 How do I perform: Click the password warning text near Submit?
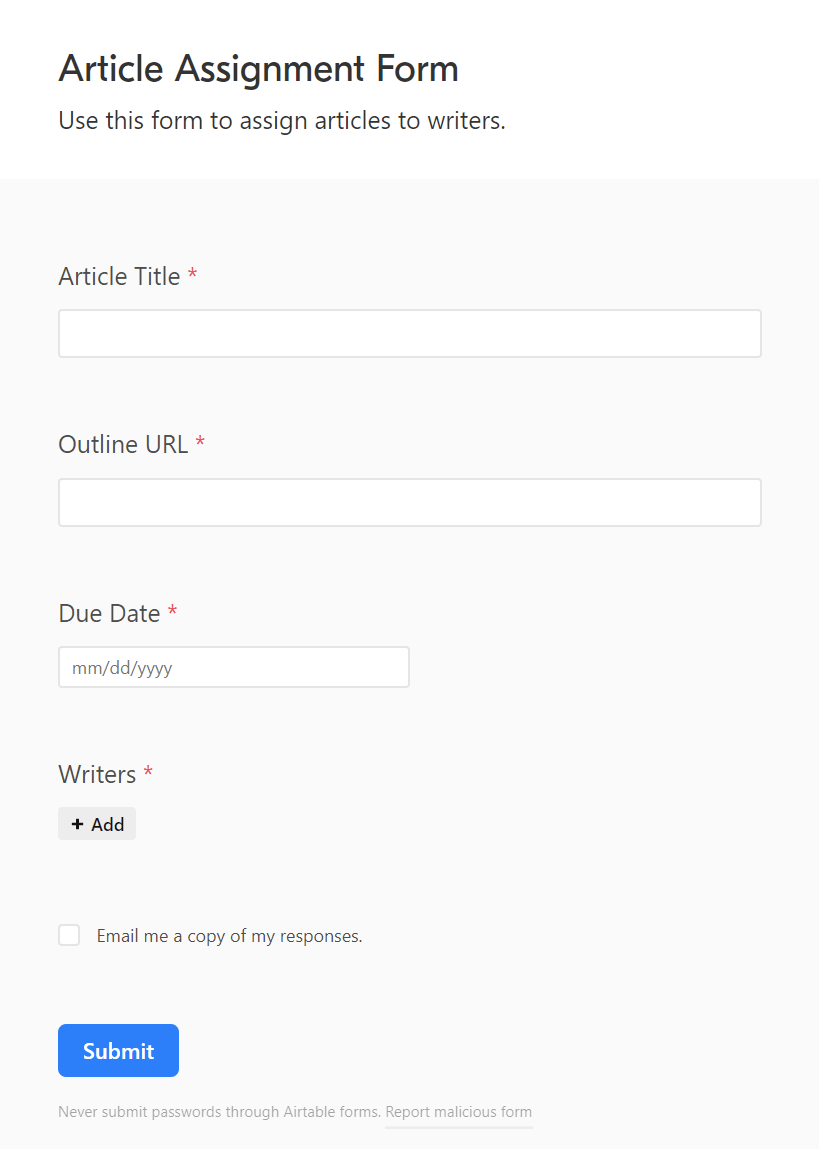click(220, 1111)
